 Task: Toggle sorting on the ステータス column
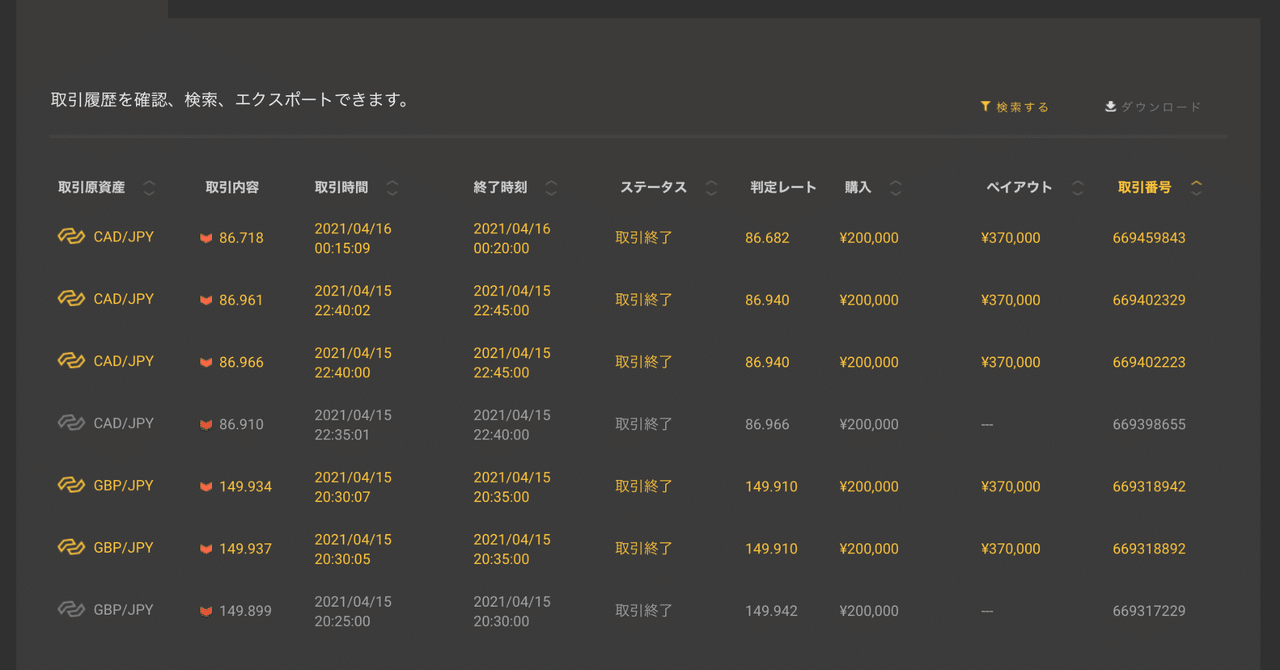coord(710,187)
